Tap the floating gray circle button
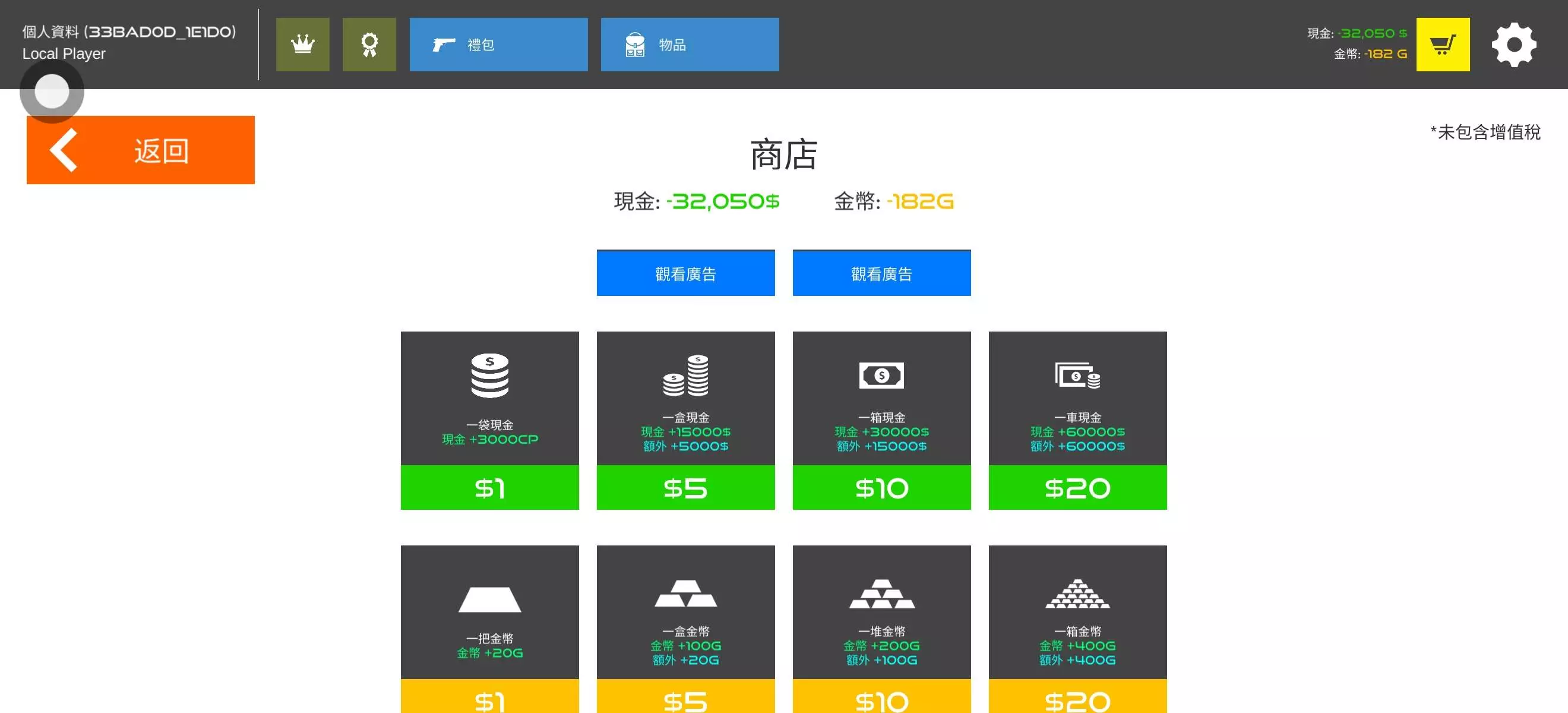Viewport: 1568px width, 713px height. point(52,92)
